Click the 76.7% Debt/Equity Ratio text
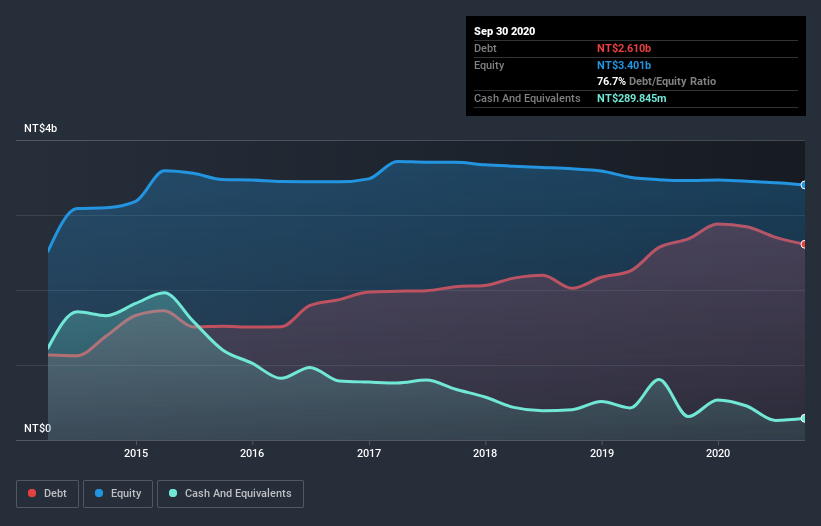821x526 pixels. tap(656, 82)
